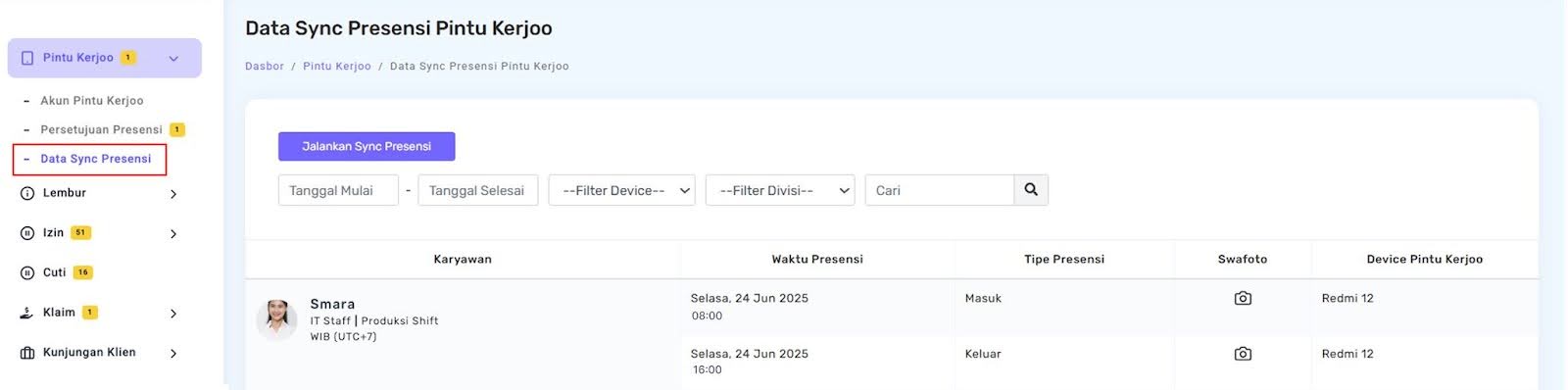Click the Cuti circle icon

coord(27,273)
